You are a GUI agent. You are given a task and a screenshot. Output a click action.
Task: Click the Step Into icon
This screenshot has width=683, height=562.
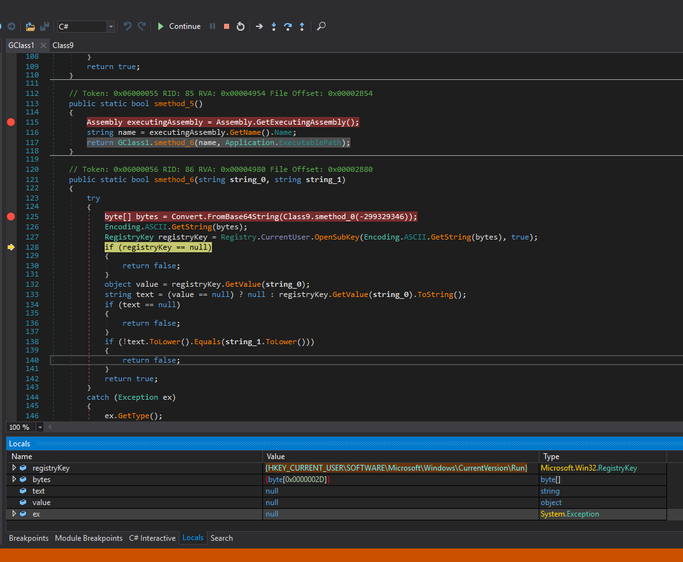(x=274, y=26)
